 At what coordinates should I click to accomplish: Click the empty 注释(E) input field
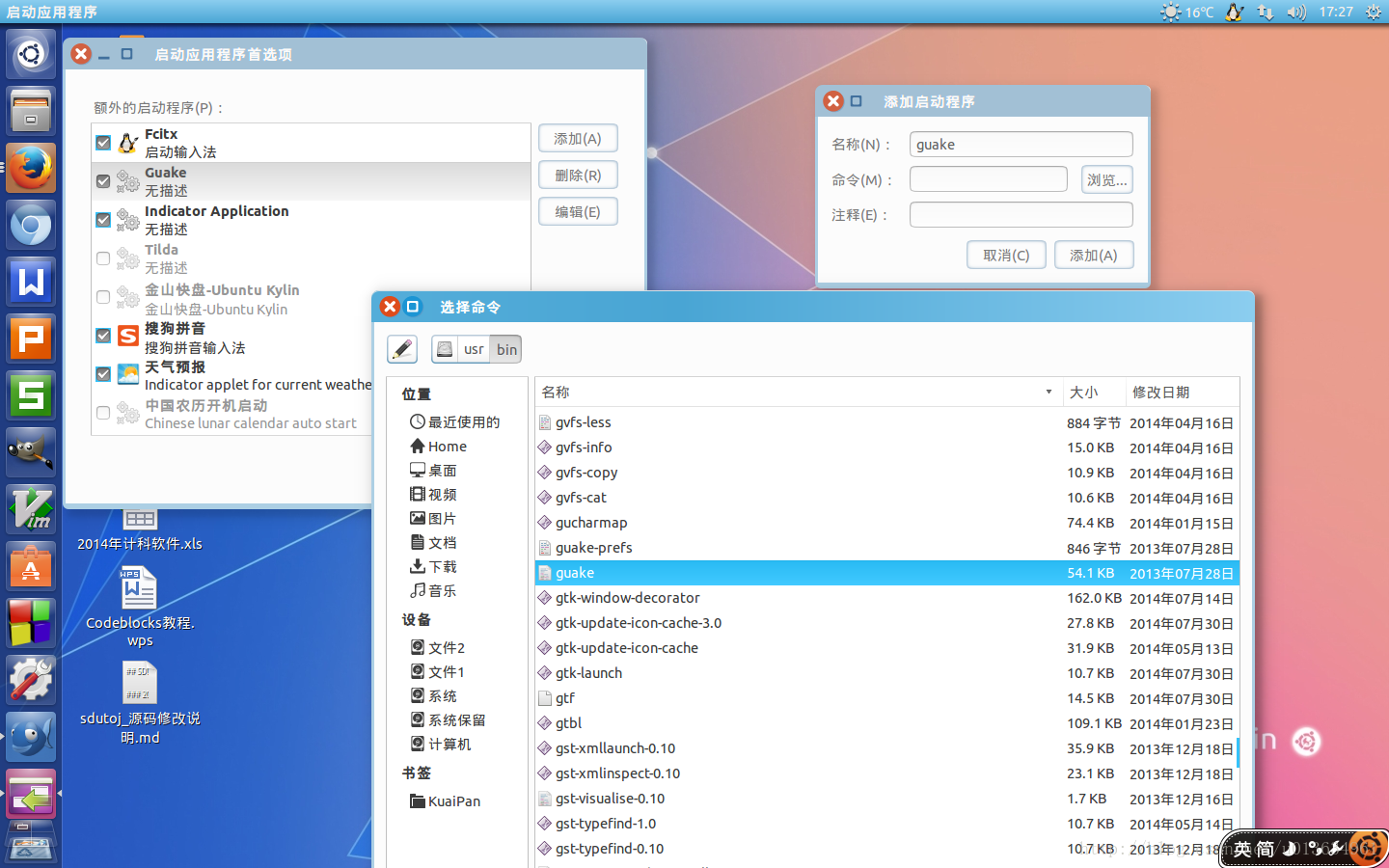click(1021, 214)
